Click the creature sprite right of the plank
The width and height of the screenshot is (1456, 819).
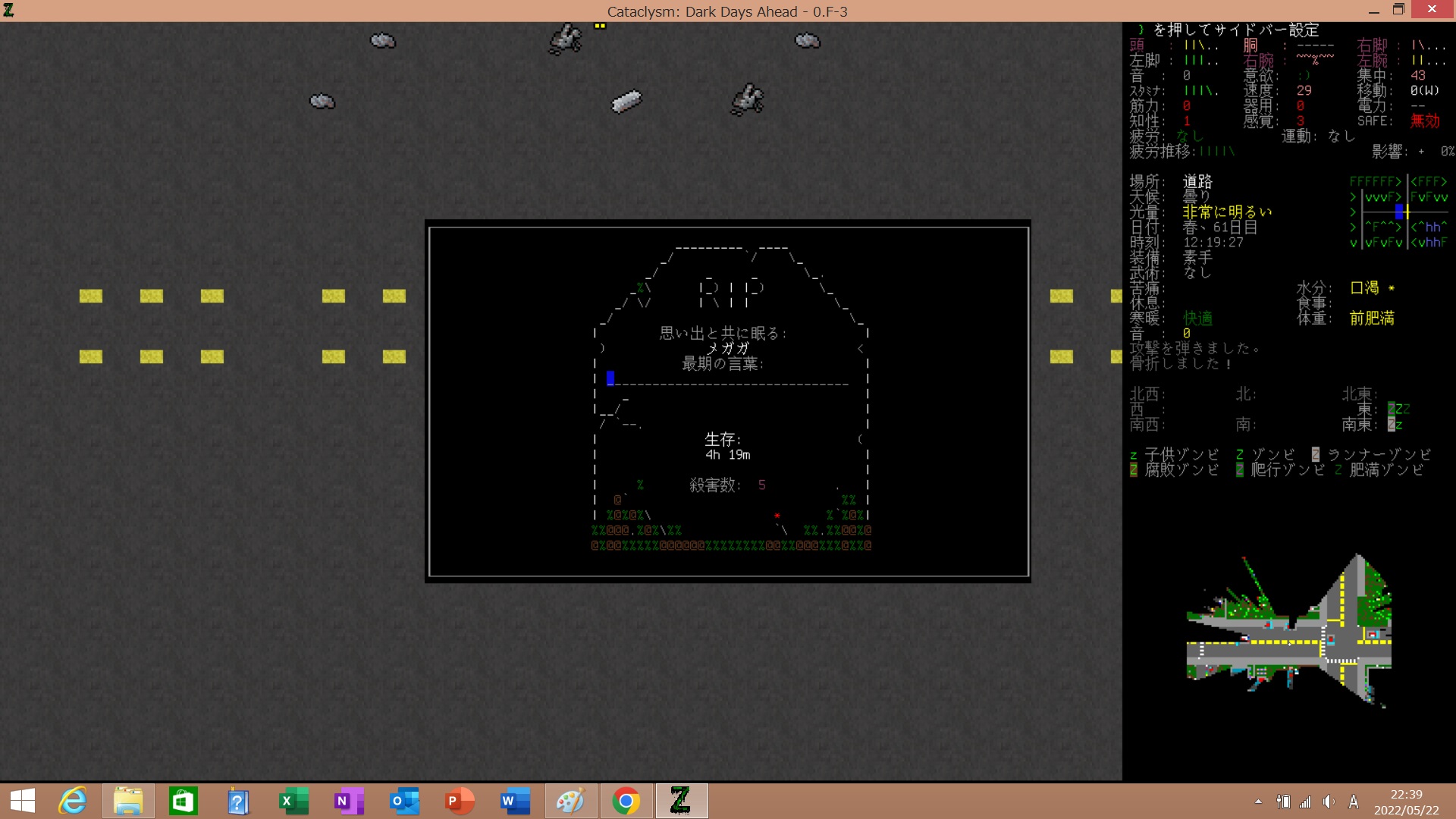tap(748, 99)
